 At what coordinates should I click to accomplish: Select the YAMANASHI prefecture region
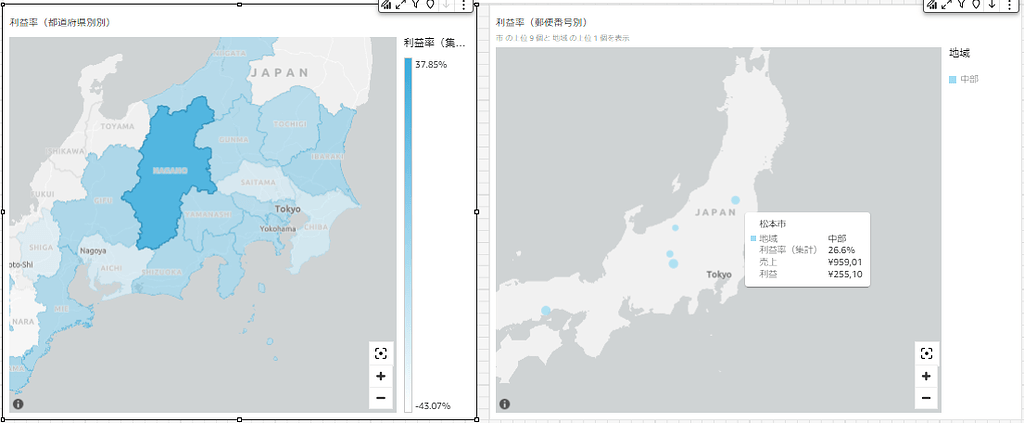206,214
